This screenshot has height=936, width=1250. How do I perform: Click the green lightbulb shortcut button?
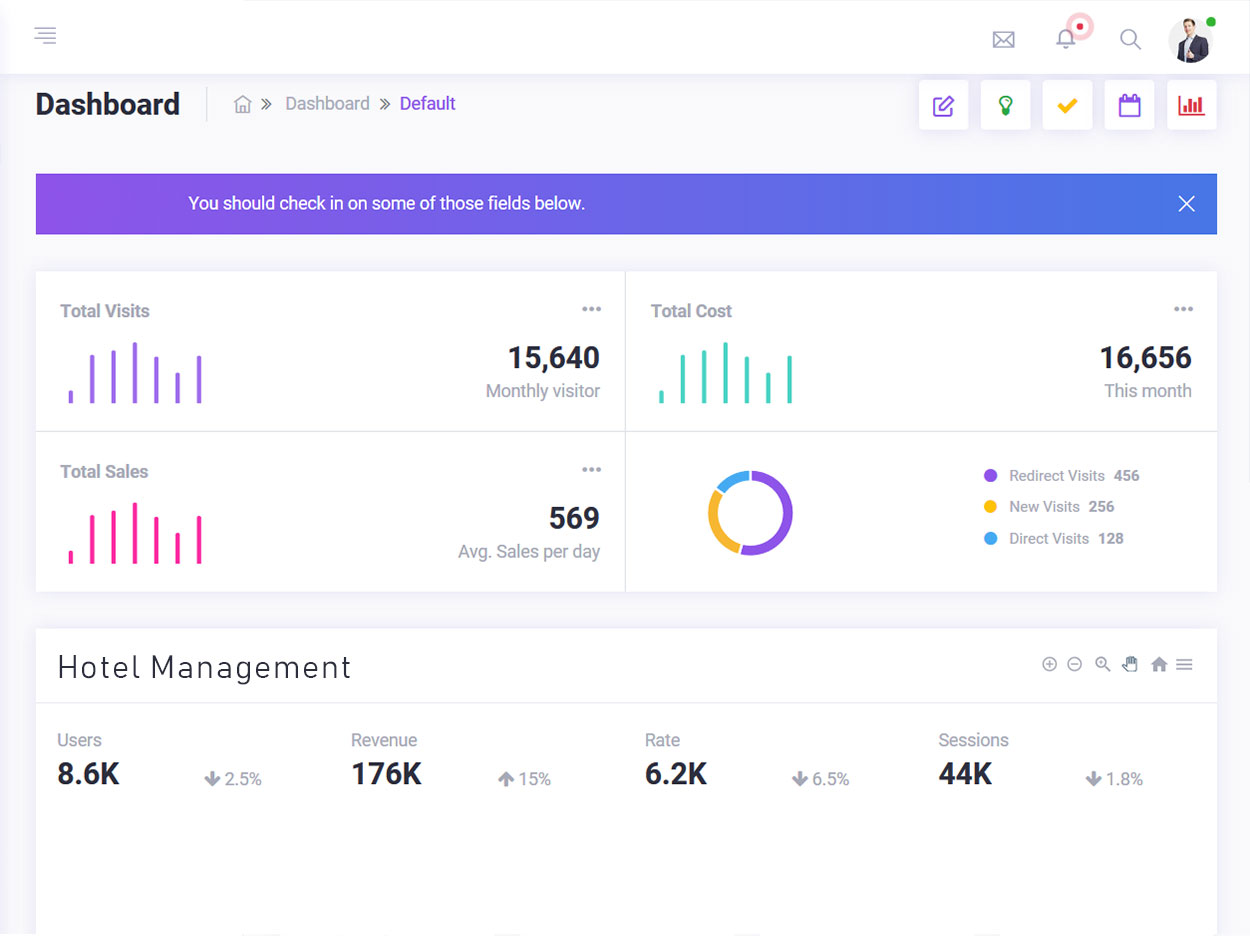(x=1005, y=105)
